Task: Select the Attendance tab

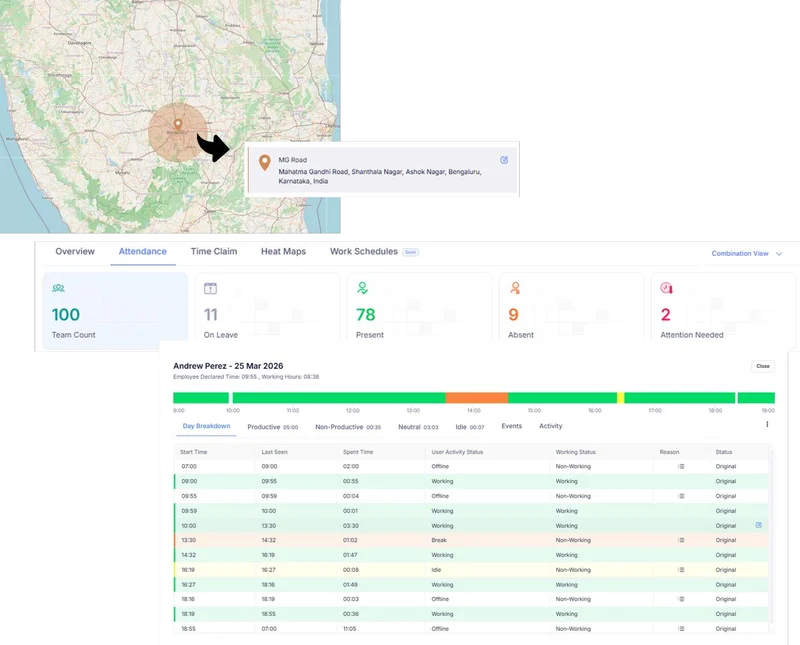Action: (x=143, y=252)
